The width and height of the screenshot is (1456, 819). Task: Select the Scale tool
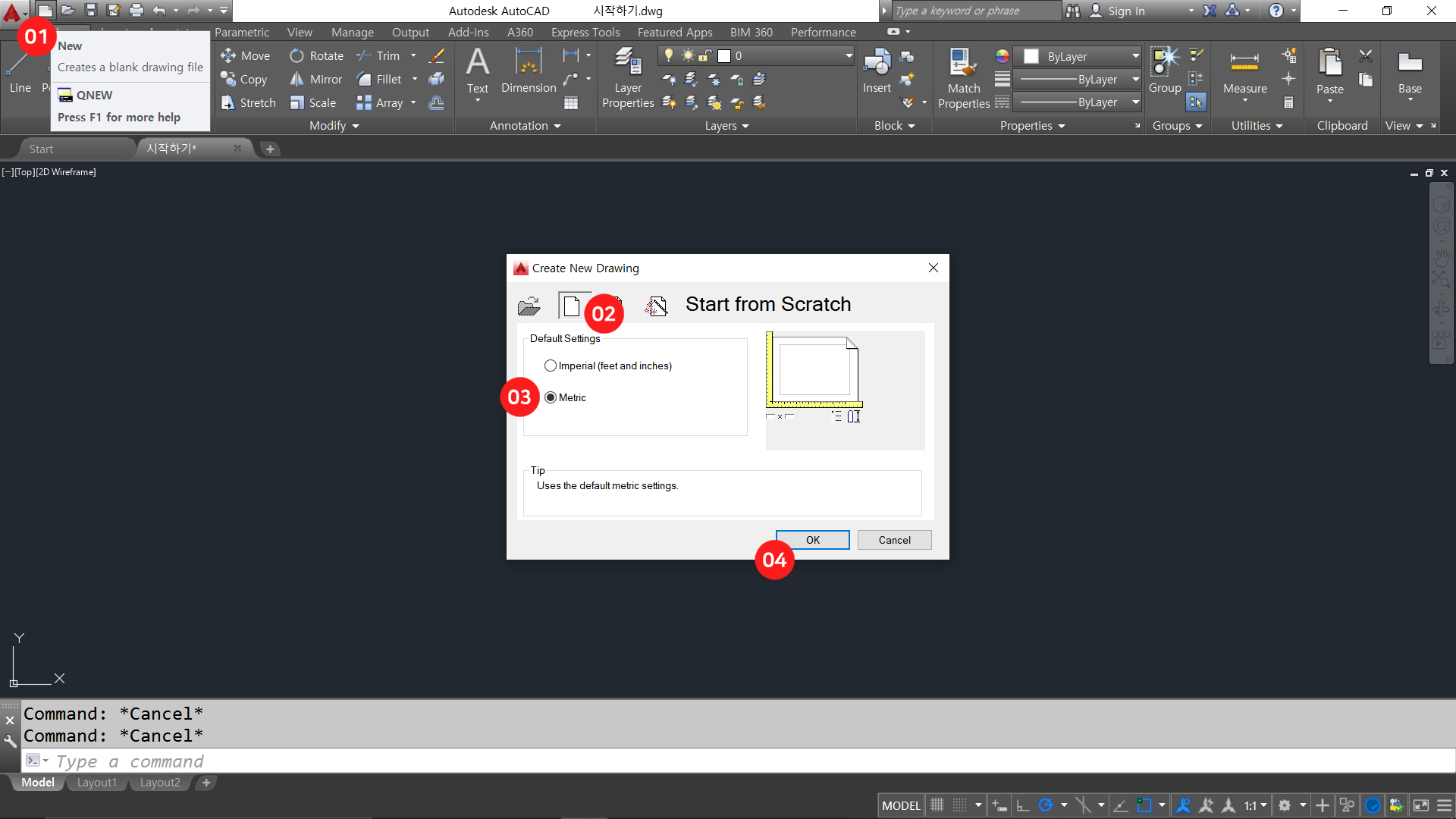coord(313,102)
